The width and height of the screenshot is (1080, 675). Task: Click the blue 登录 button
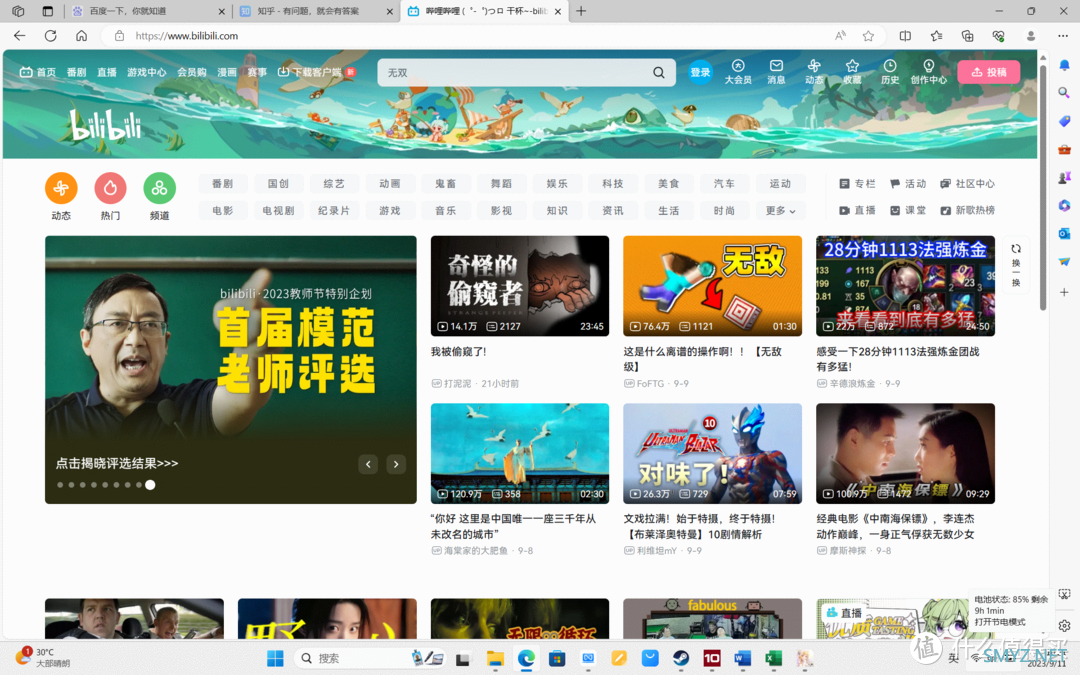pyautogui.click(x=700, y=72)
